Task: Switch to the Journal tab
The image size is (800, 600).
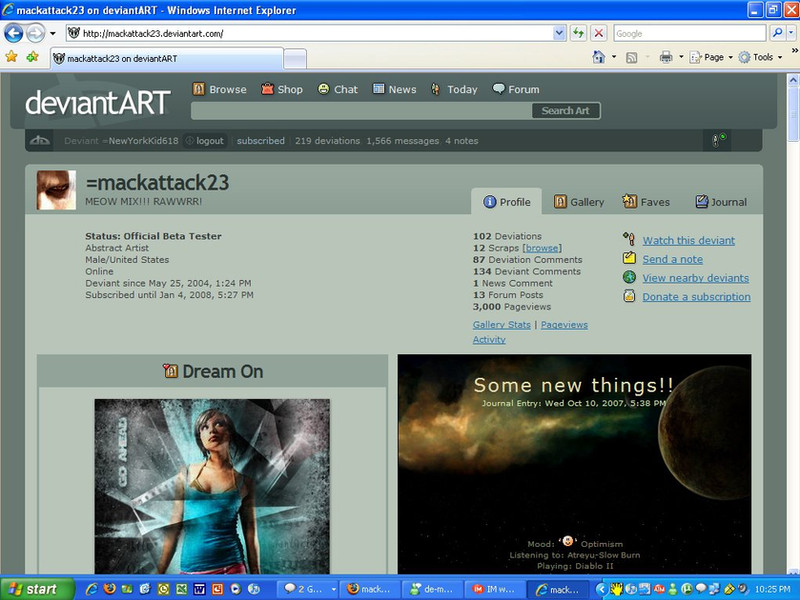Action: (721, 202)
